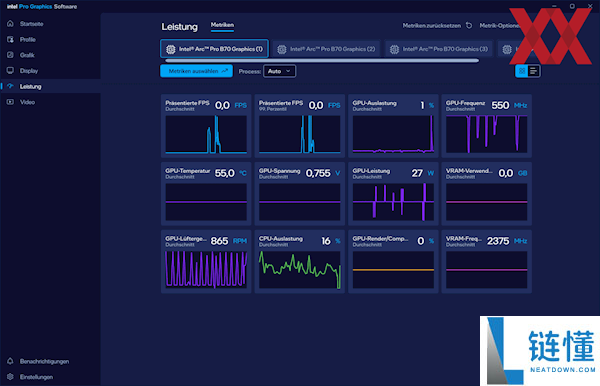Open the Profile sidebar icon
The image size is (600, 386).
[10, 39]
